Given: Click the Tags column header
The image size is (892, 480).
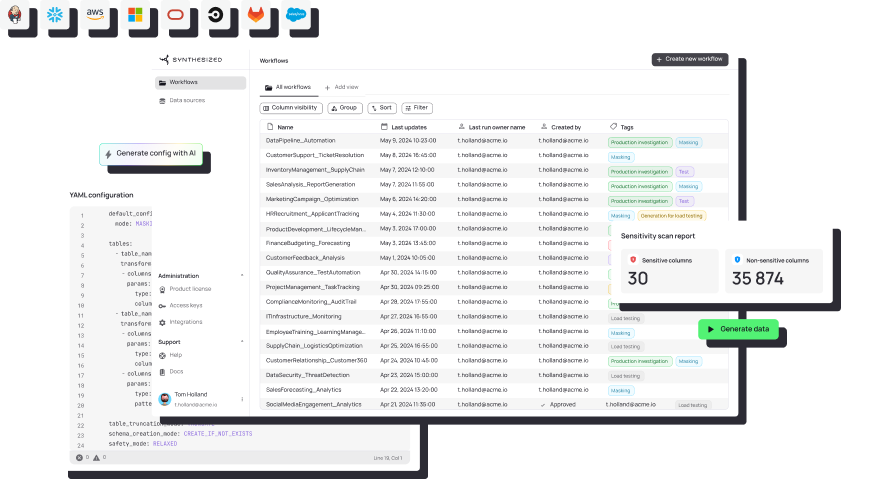Looking at the screenshot, I should [622, 127].
